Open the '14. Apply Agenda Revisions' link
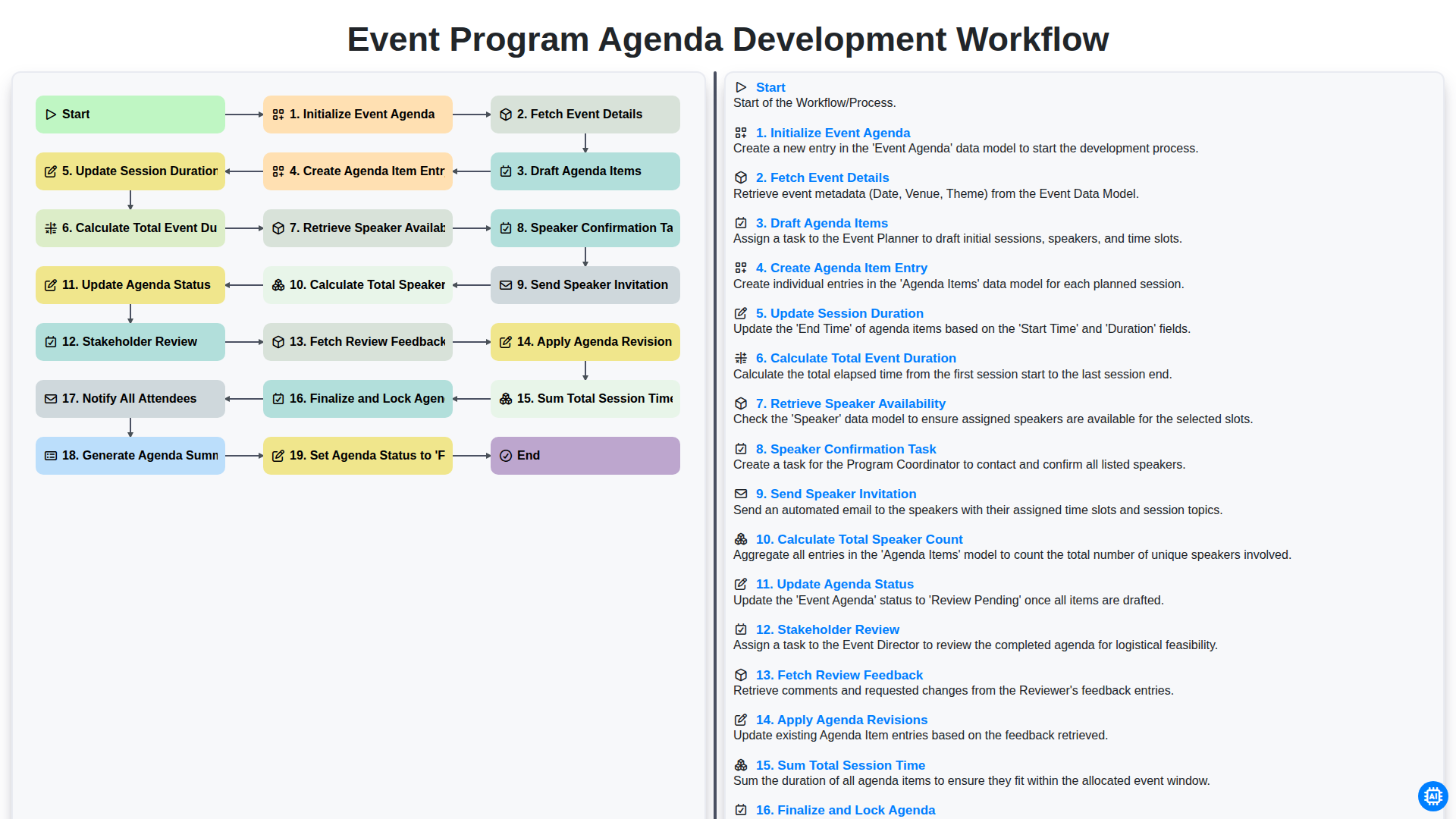1456x819 pixels. 841,720
